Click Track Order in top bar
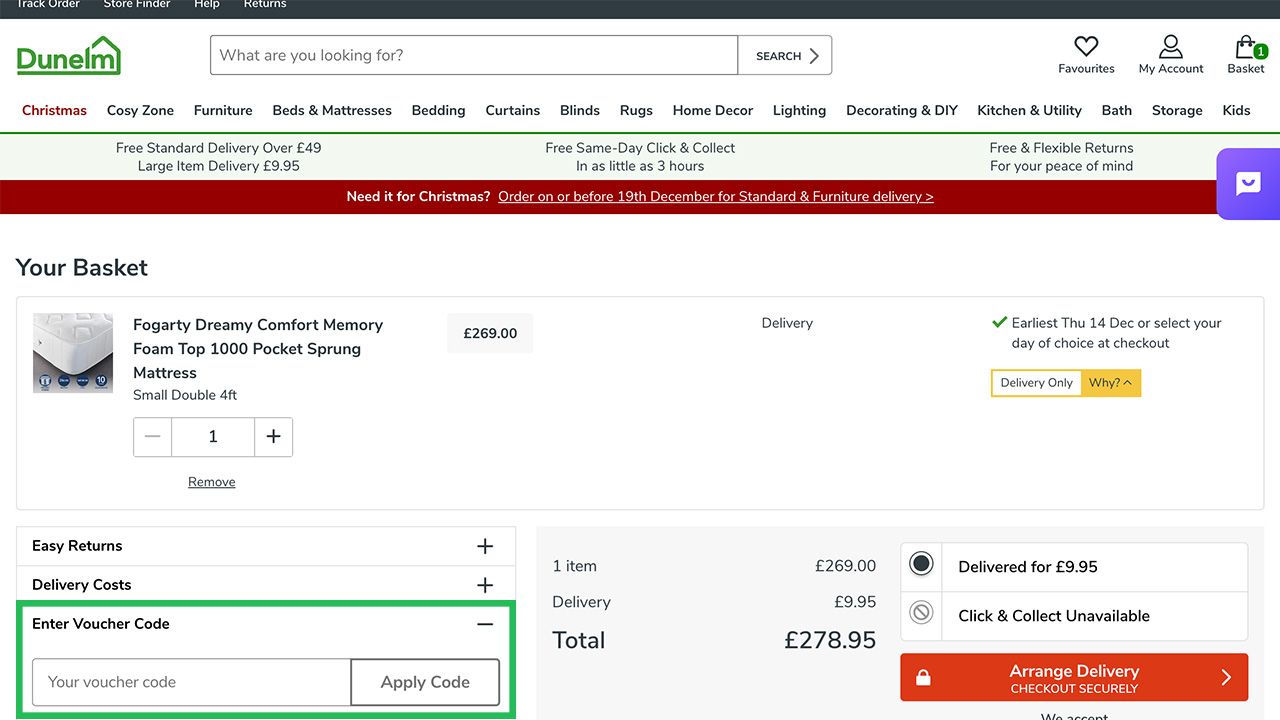The width and height of the screenshot is (1280, 720). tap(48, 5)
